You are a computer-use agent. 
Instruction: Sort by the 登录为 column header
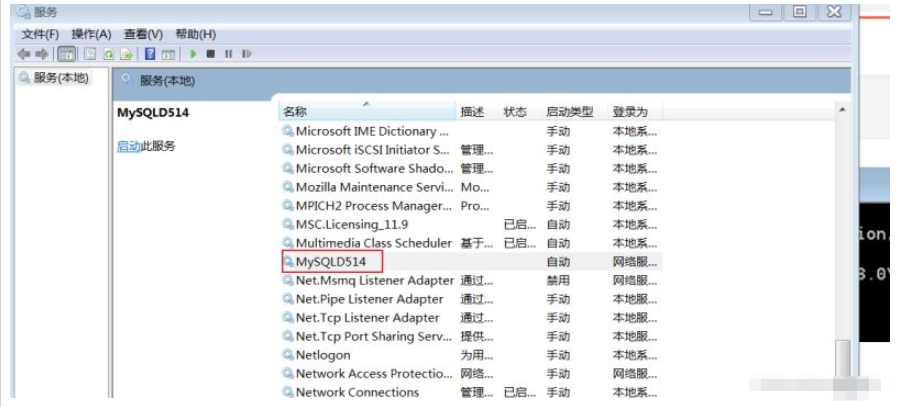(x=635, y=112)
